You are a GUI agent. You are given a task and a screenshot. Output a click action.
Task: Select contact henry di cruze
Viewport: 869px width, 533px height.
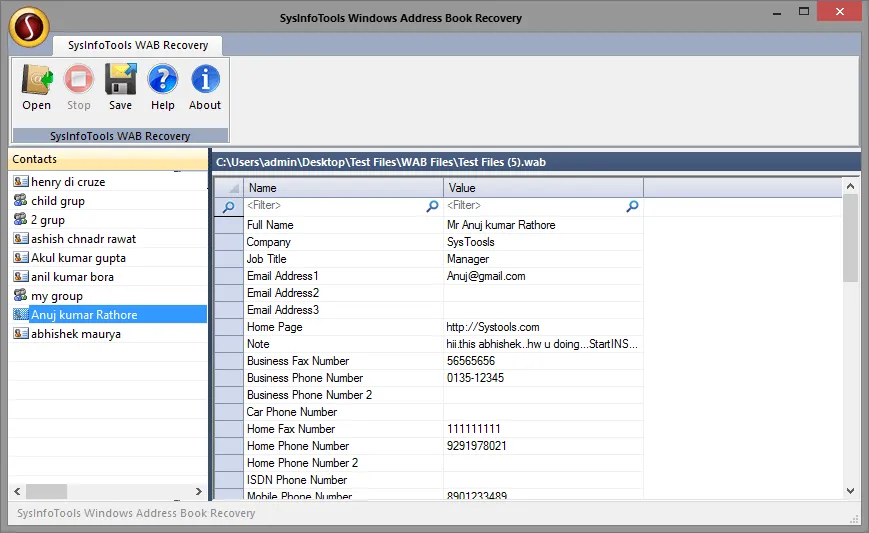point(68,182)
